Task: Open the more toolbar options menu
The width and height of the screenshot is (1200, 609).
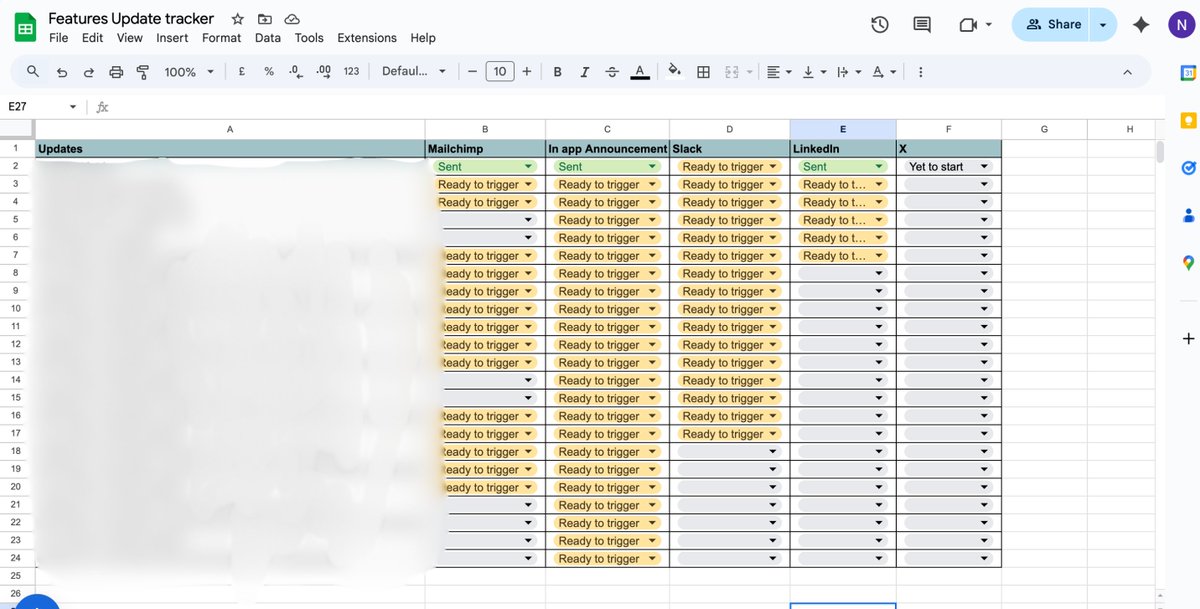Action: click(920, 72)
